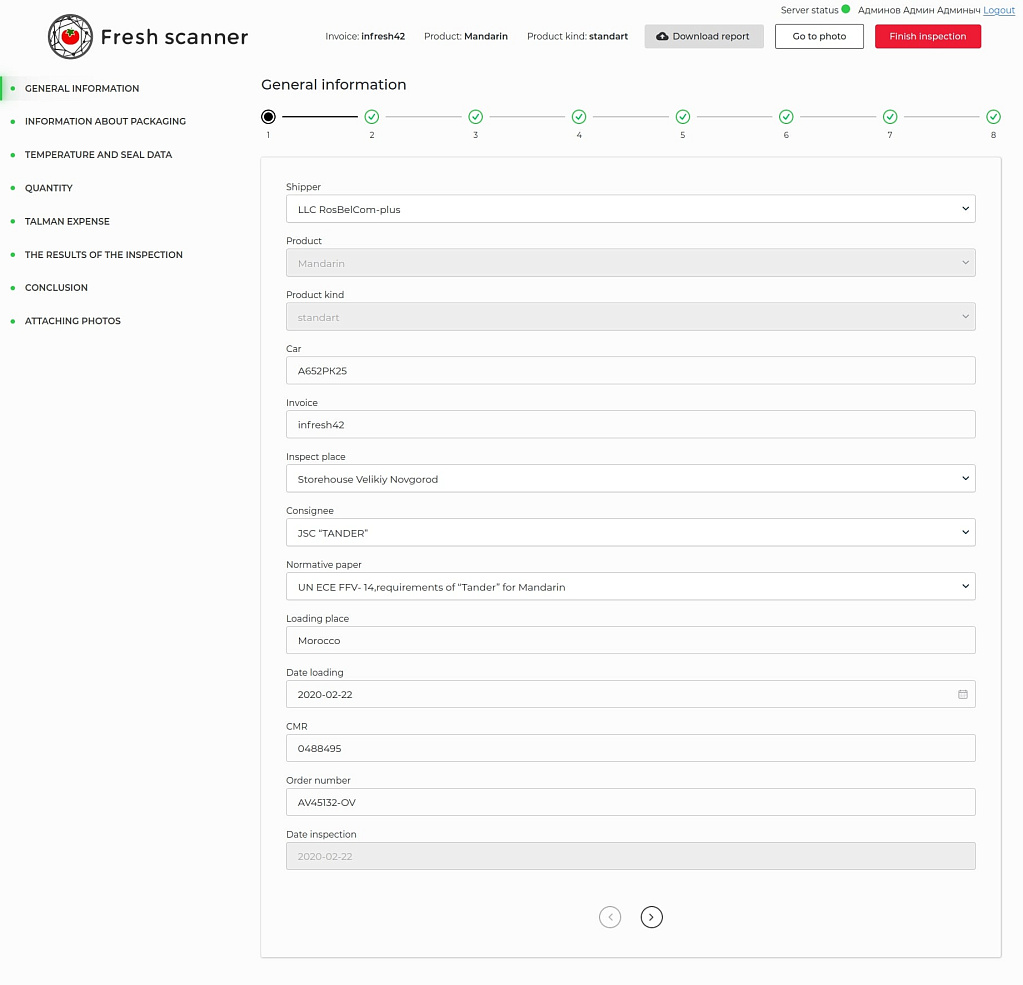Screen dimensions: 1023x985
Task: Open the Inspect place dropdown
Action: (x=630, y=479)
